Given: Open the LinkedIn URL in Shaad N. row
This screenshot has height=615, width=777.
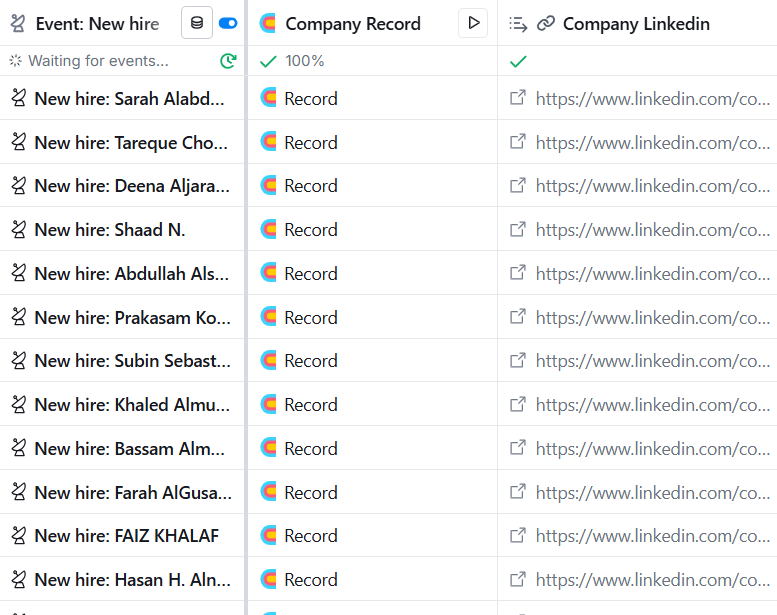Looking at the screenshot, I should click(x=653, y=230).
